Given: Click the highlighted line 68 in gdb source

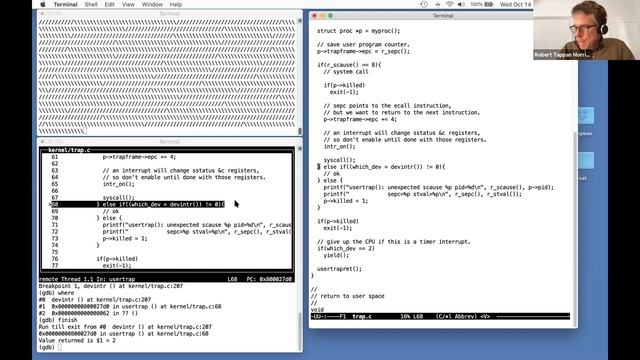Looking at the screenshot, I should click(138, 204).
